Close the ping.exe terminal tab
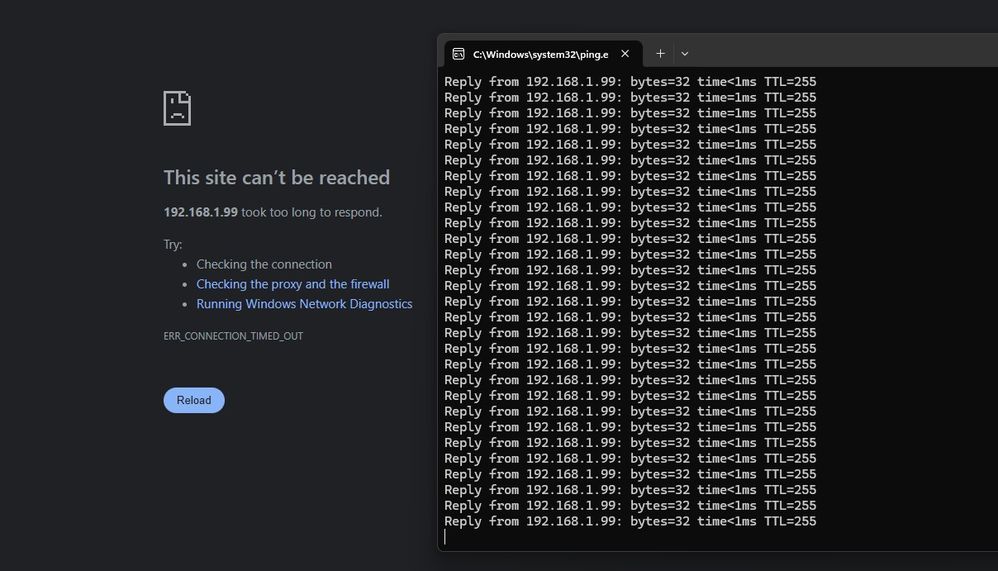The height and width of the screenshot is (571, 998). pos(626,53)
